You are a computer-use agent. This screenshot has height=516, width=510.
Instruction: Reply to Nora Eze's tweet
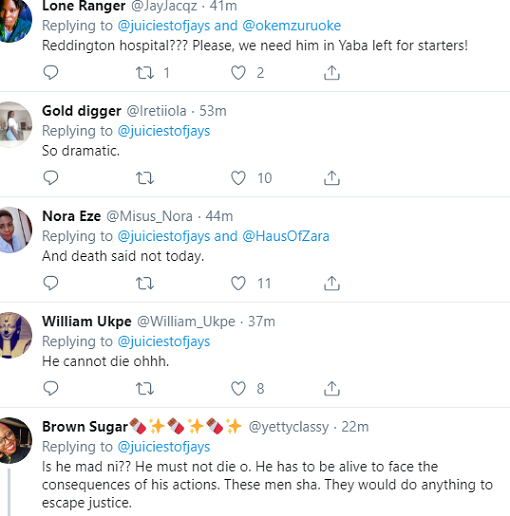tap(51, 283)
